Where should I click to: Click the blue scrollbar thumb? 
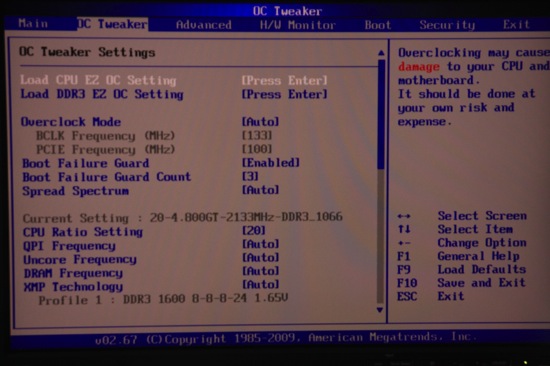(381, 114)
